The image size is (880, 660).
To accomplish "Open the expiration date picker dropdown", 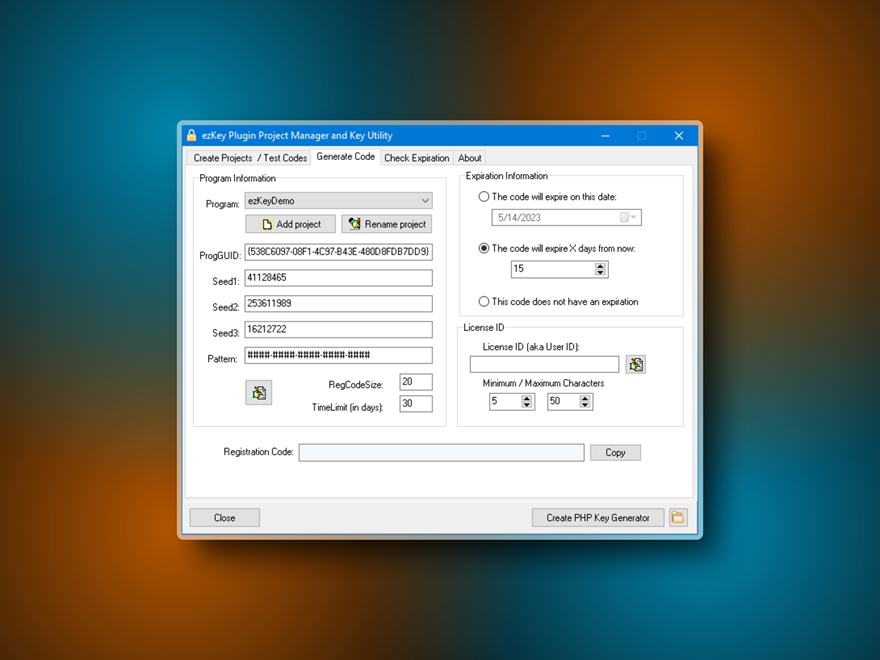I will 629,217.
